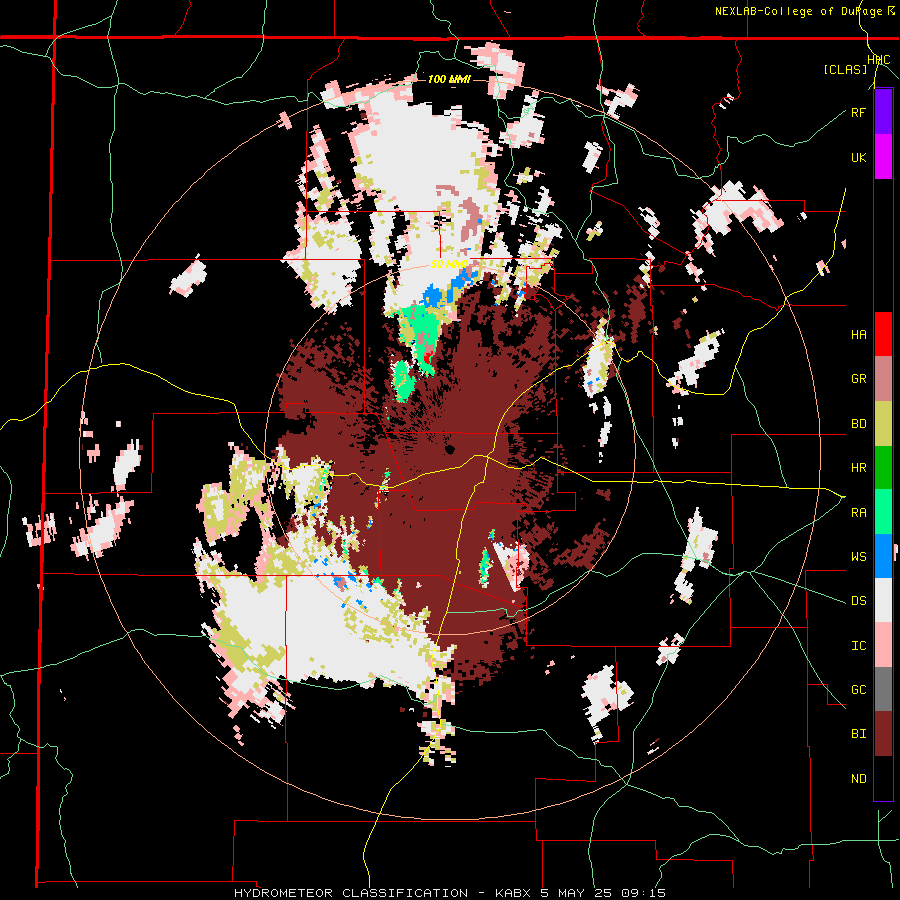Click the NEXLAB-College of DuPage credit text

coord(801,11)
